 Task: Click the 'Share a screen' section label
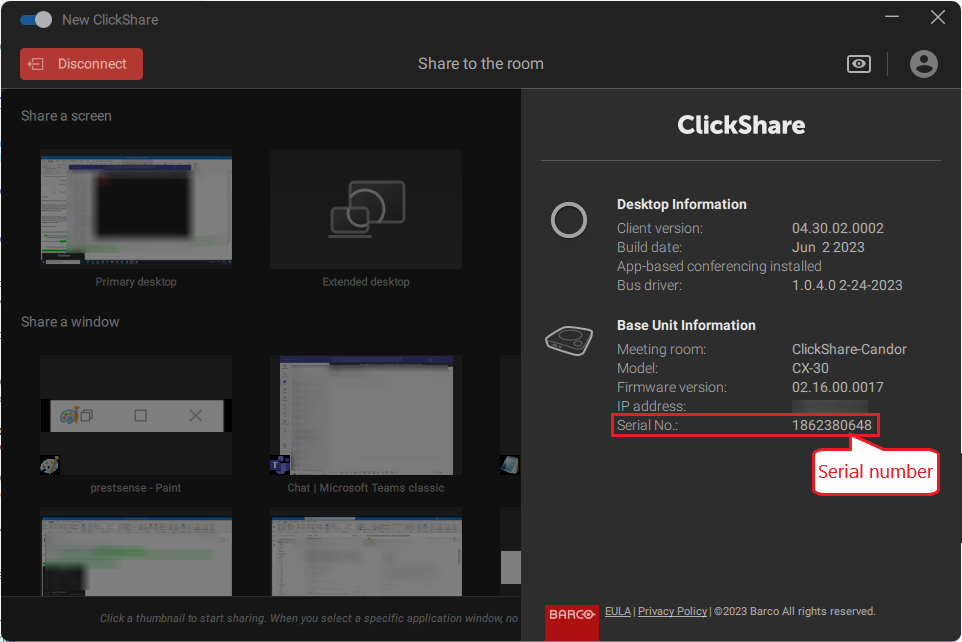tap(66, 116)
